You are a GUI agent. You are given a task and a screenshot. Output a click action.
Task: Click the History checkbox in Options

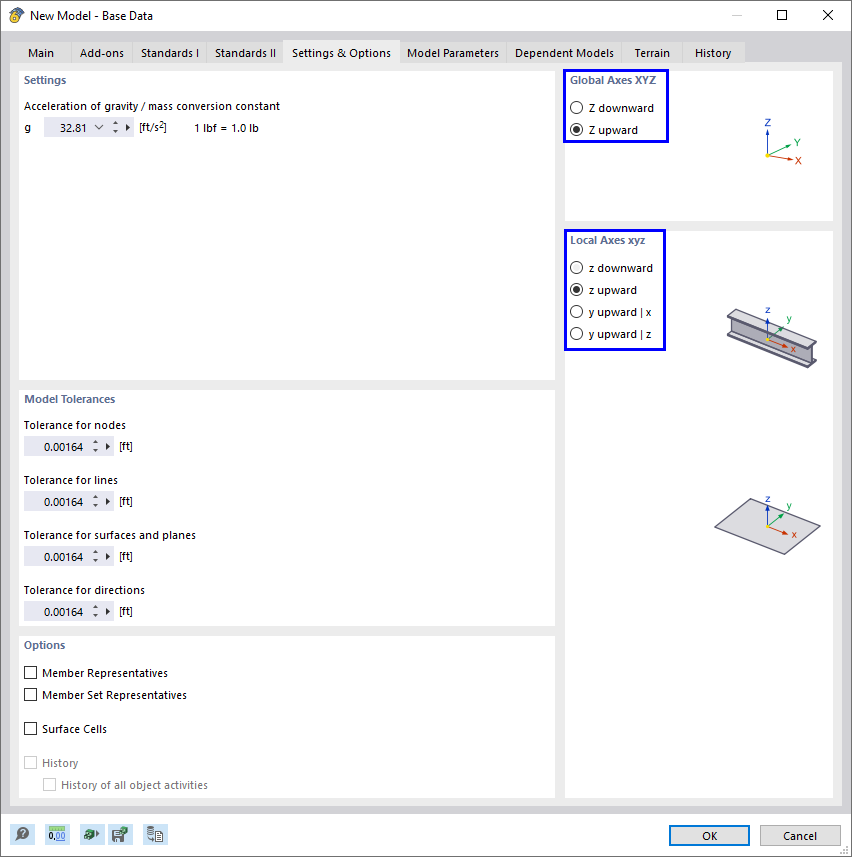(31, 762)
